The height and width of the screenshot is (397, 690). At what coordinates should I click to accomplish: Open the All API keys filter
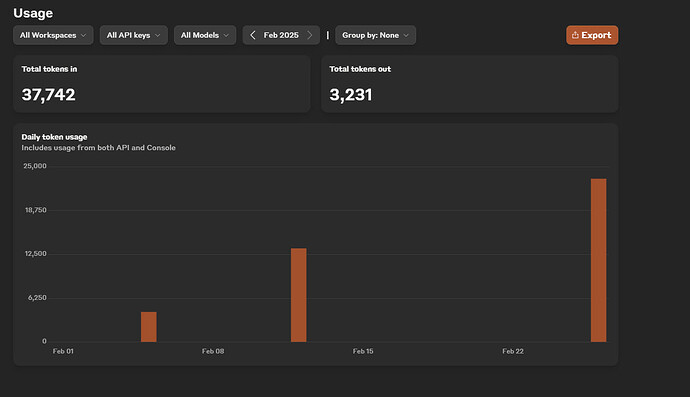click(134, 35)
